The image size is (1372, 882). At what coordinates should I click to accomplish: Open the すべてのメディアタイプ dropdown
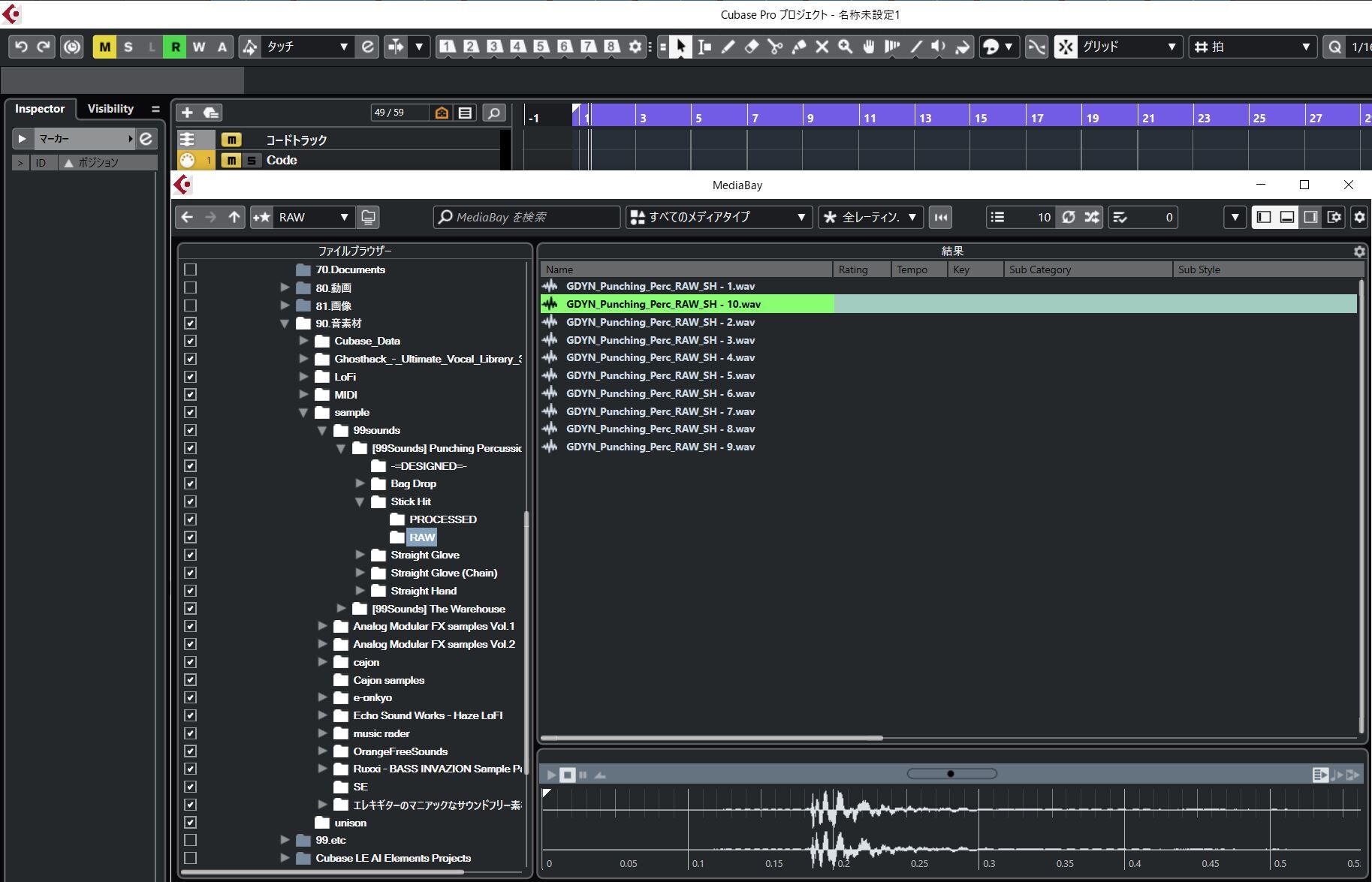click(719, 217)
